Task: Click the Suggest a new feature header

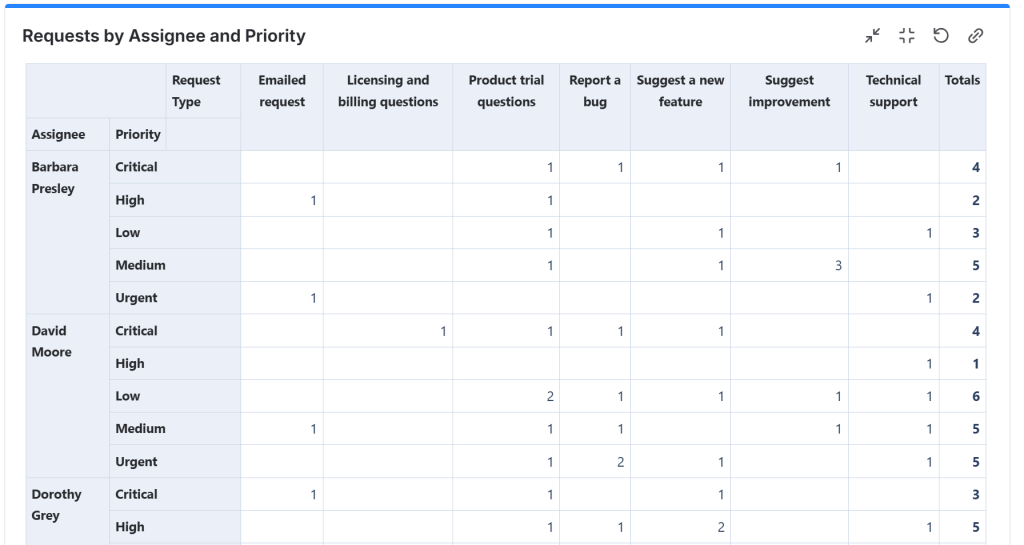Action: tap(680, 91)
